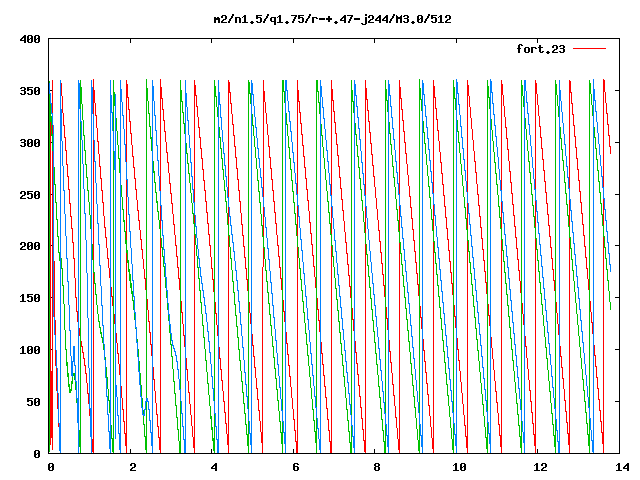Click the y-axis label 200
The width and height of the screenshot is (640, 480).
(30, 246)
